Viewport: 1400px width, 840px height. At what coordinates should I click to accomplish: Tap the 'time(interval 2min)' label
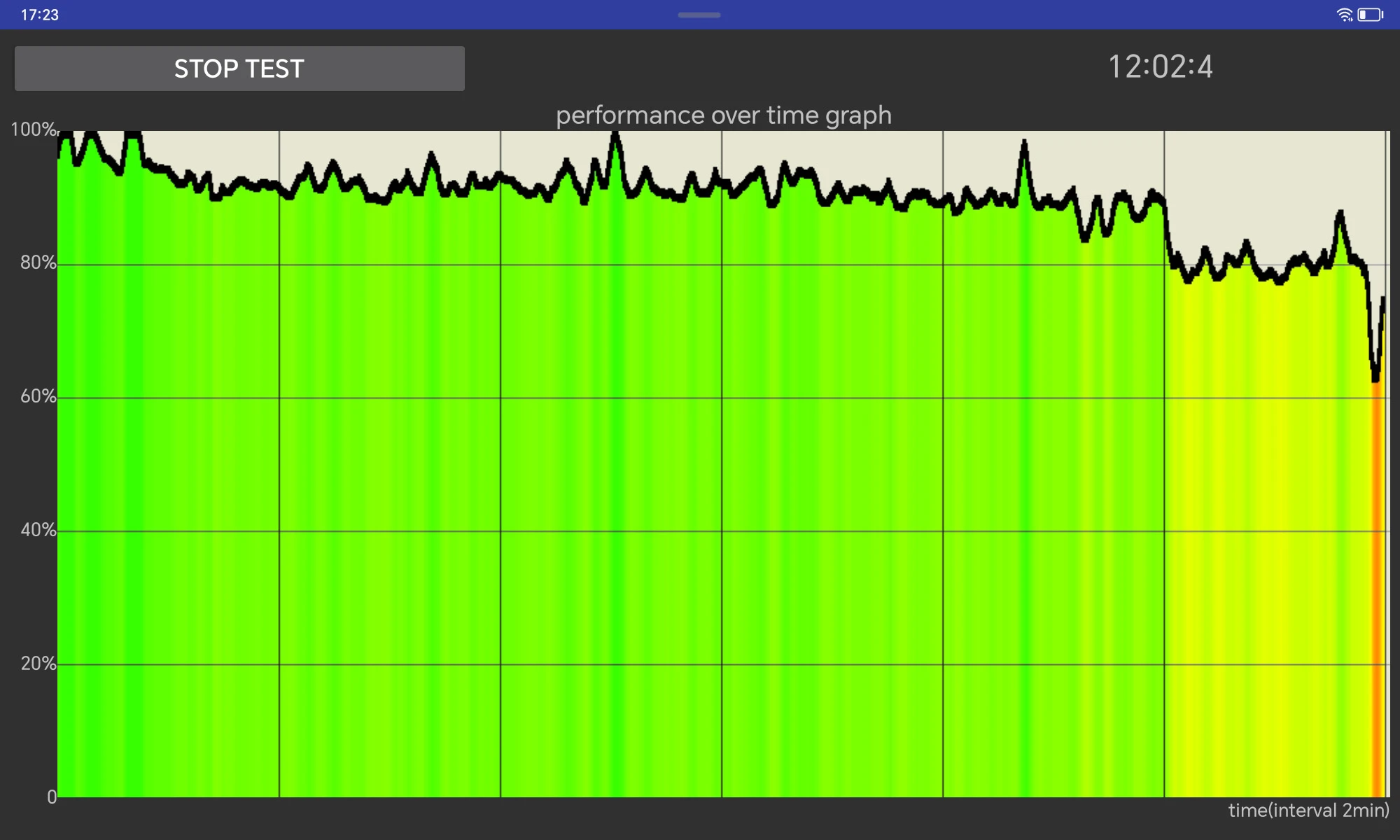[x=1309, y=811]
